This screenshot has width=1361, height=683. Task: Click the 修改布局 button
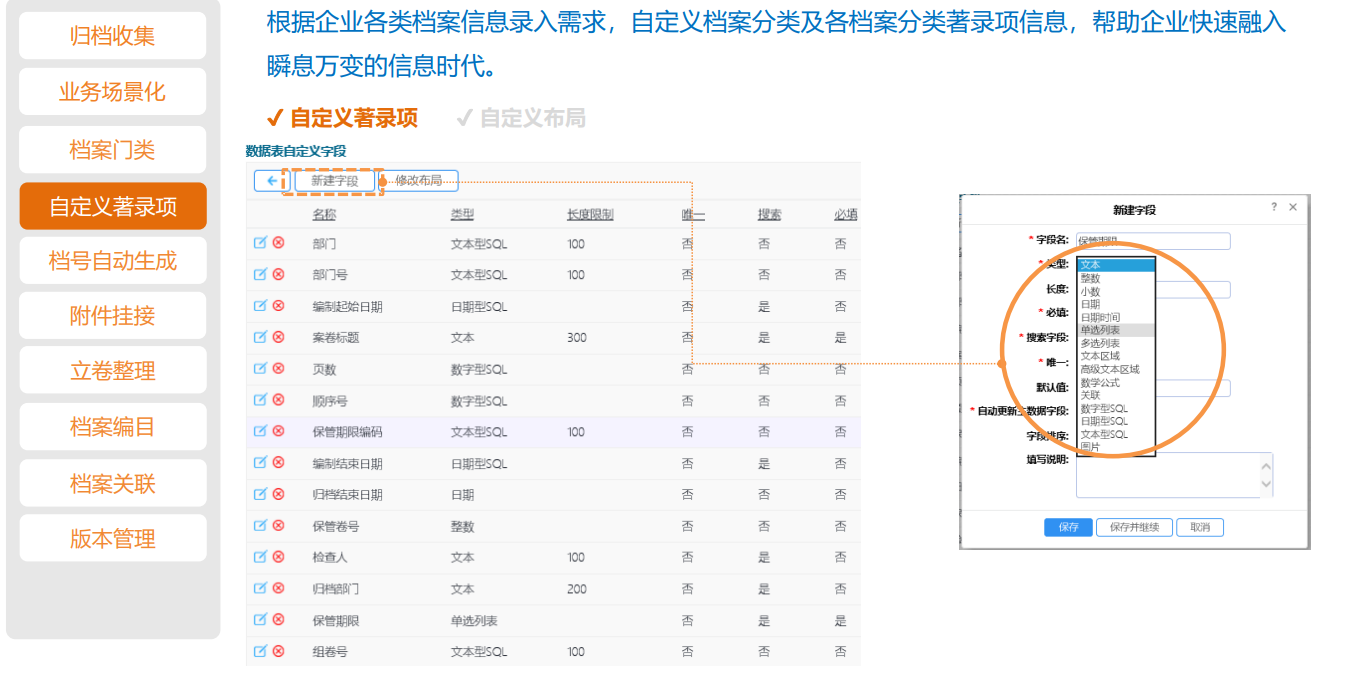click(418, 181)
